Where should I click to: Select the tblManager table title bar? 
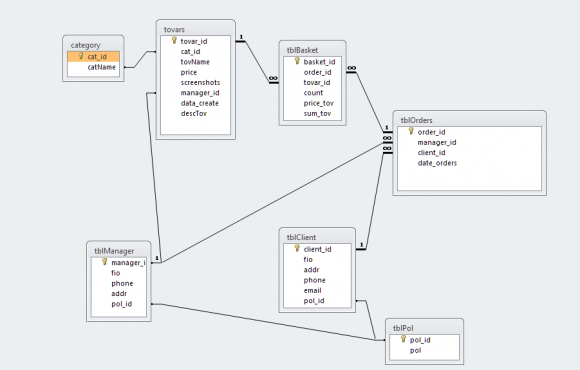(x=119, y=251)
